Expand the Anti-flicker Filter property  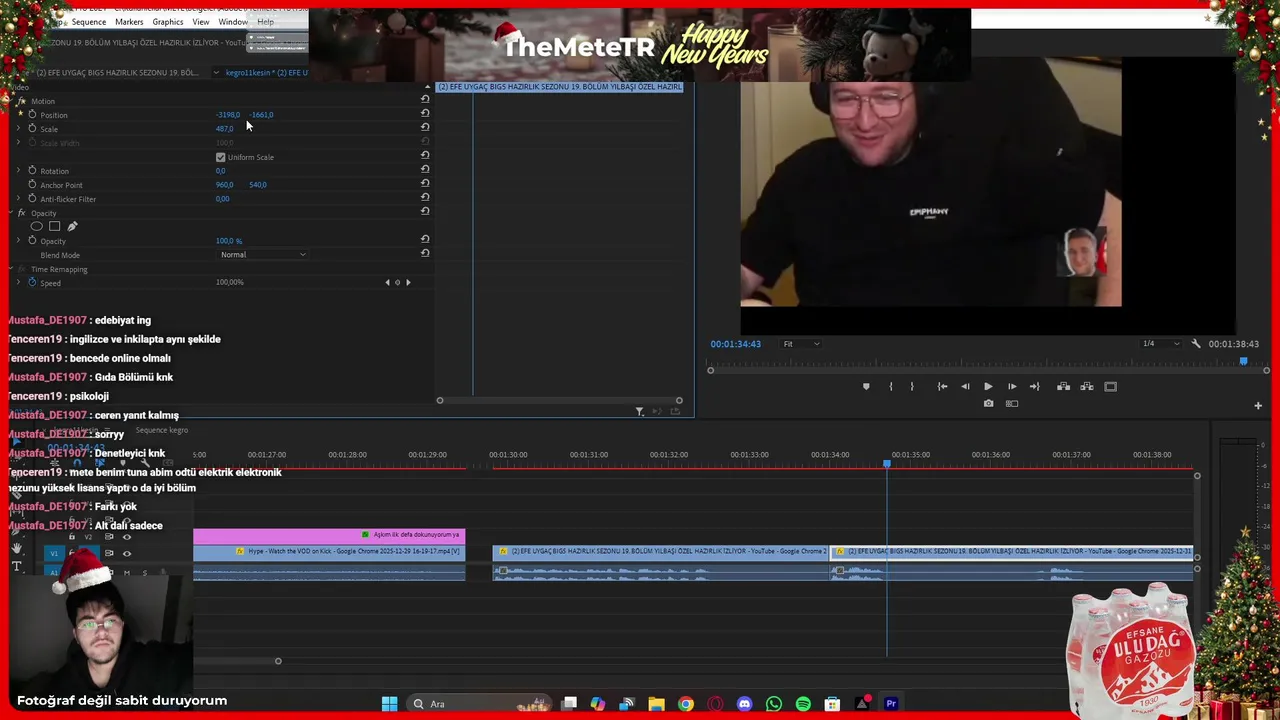(18, 198)
